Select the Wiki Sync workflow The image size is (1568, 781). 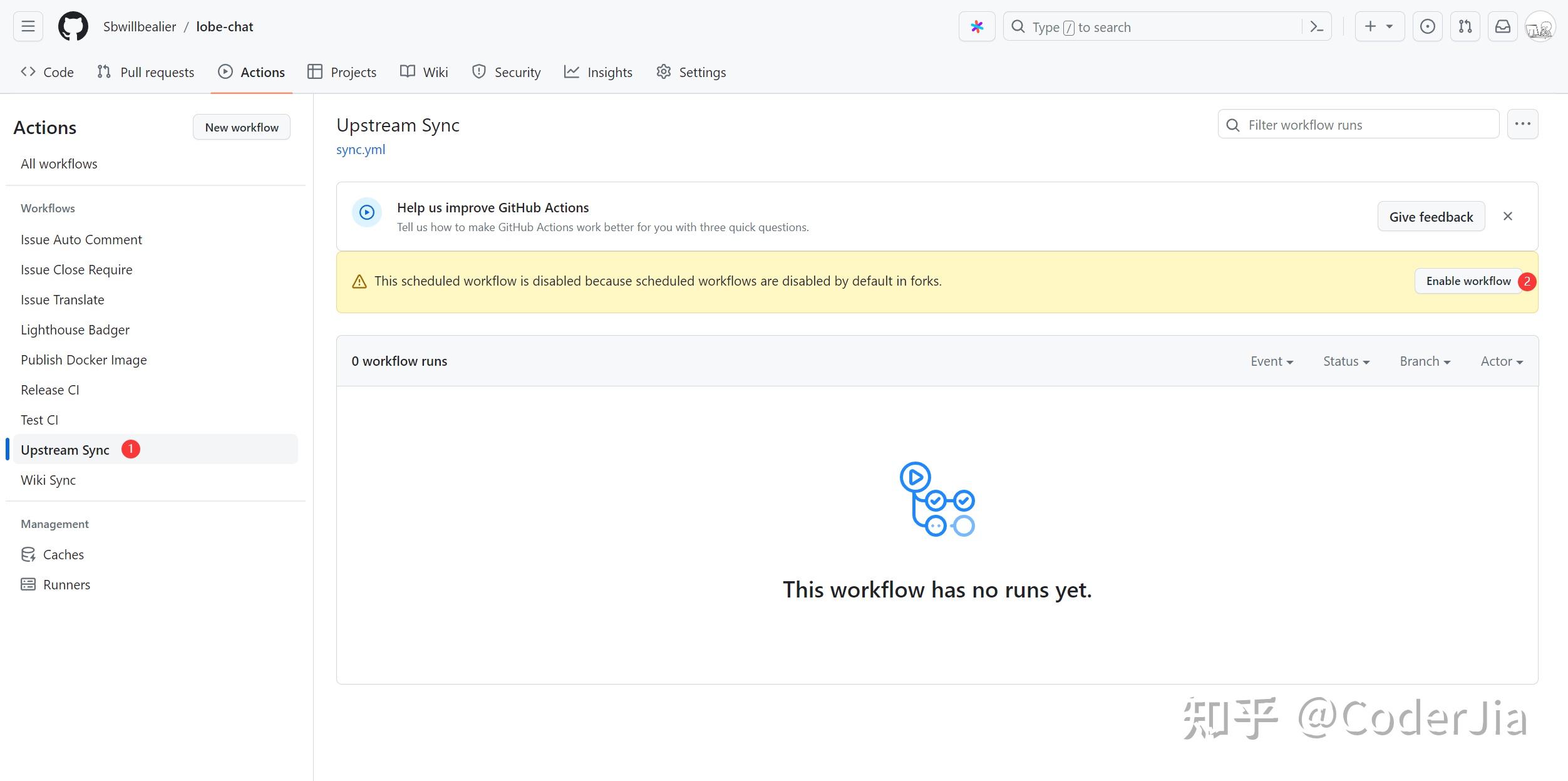point(48,480)
